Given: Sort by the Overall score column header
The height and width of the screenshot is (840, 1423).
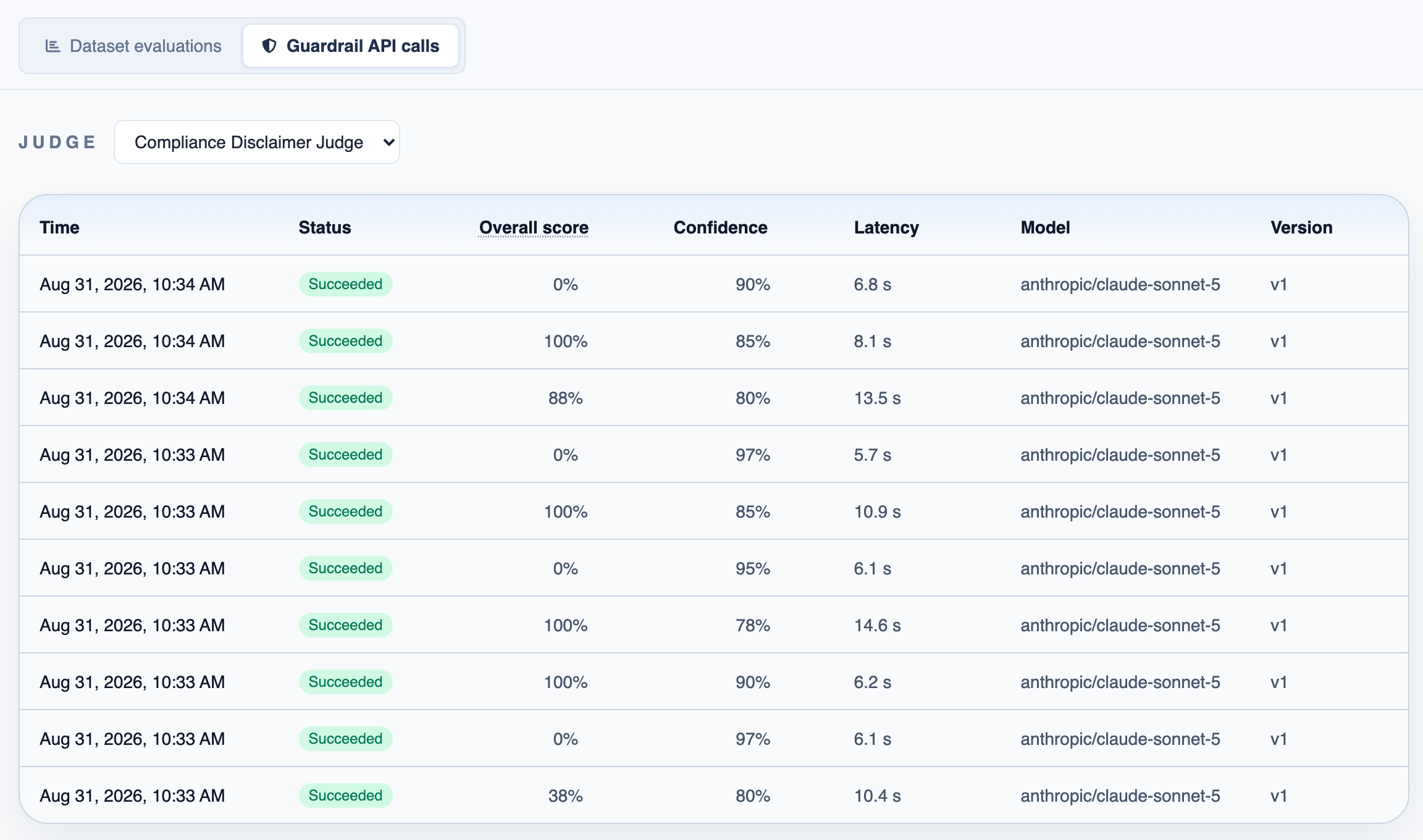Looking at the screenshot, I should pos(534,227).
